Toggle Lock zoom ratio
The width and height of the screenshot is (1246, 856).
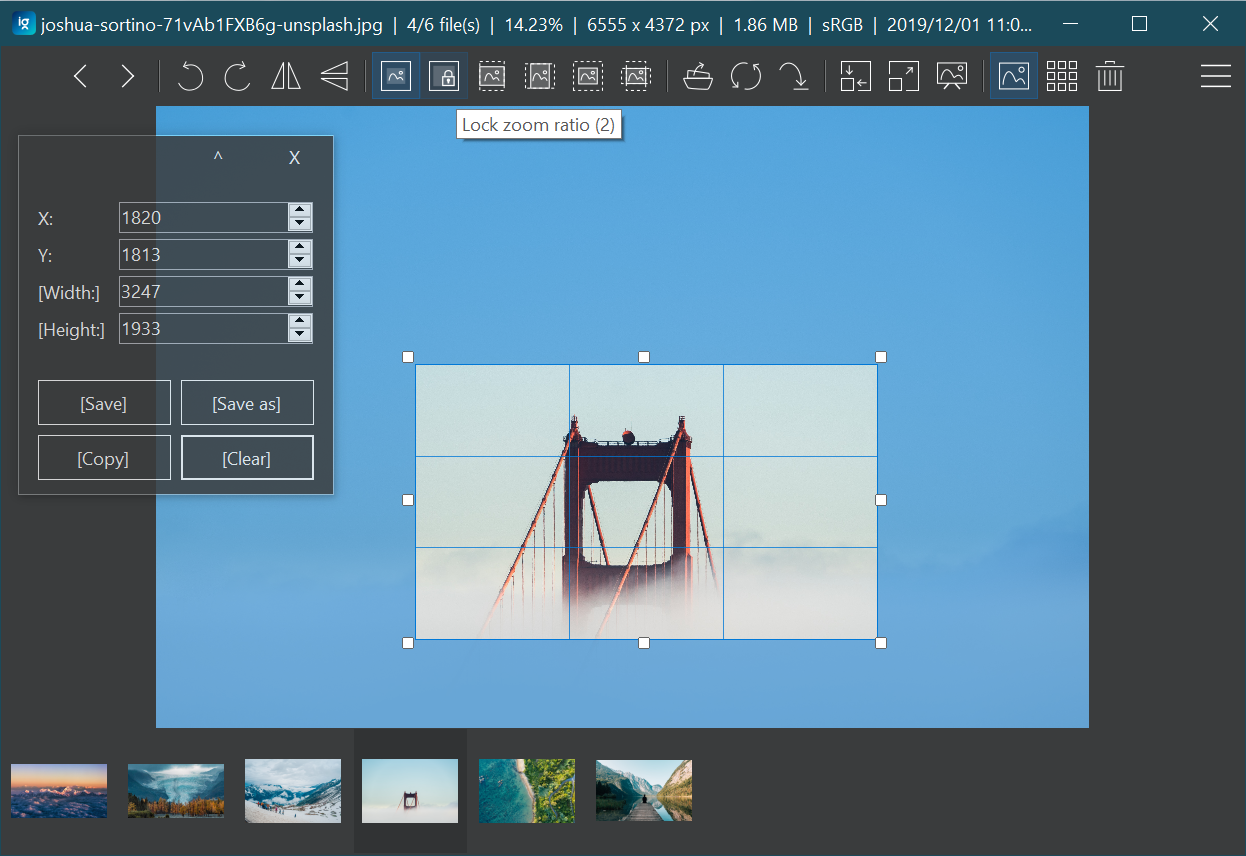(x=444, y=76)
